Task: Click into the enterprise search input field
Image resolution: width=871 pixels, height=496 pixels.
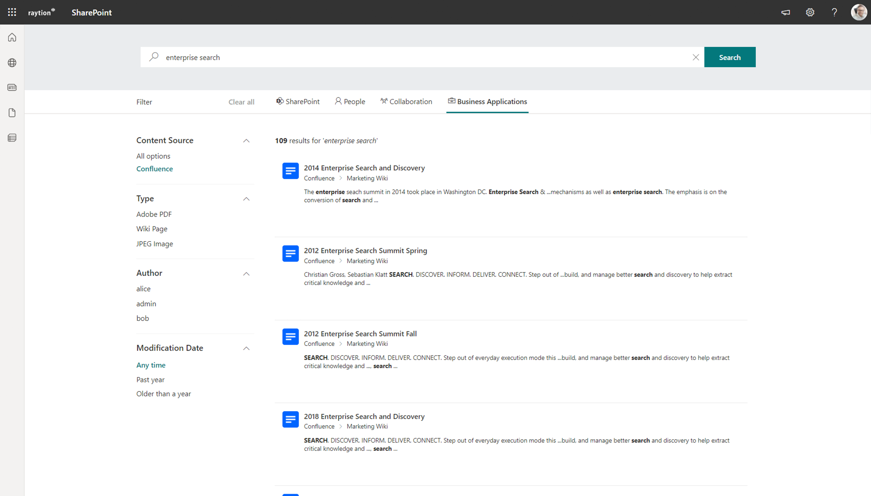Action: pos(422,57)
